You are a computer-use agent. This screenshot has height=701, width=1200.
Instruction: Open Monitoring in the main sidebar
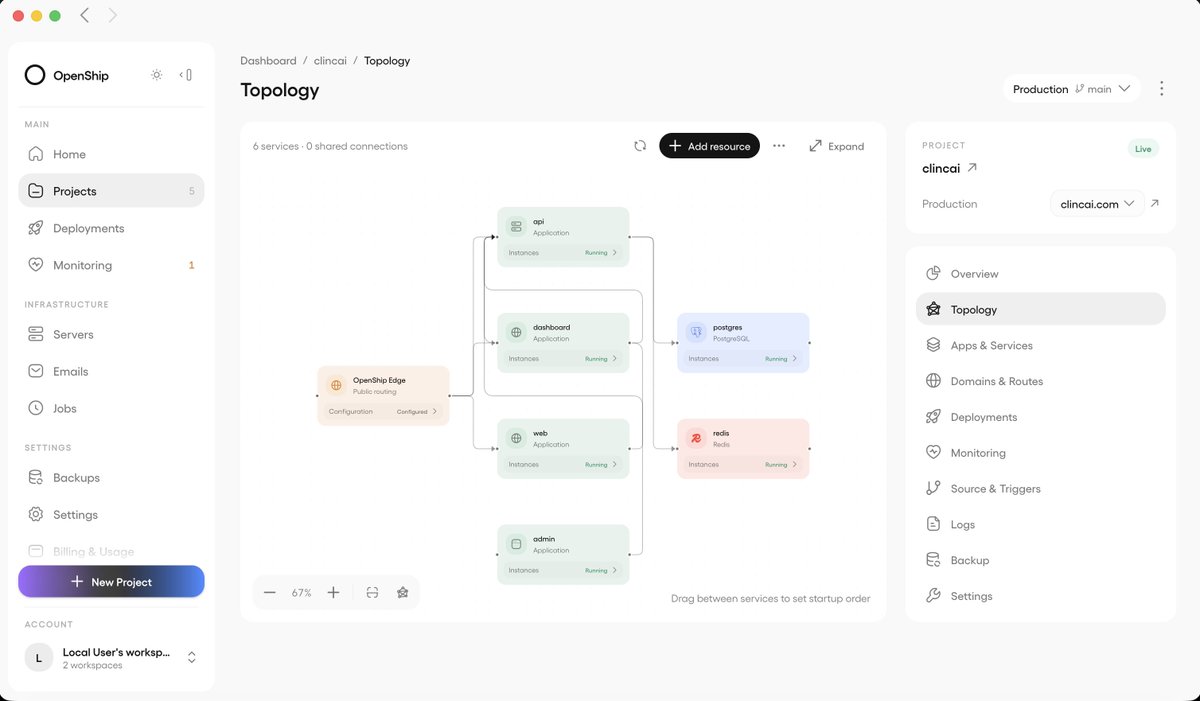point(111,265)
